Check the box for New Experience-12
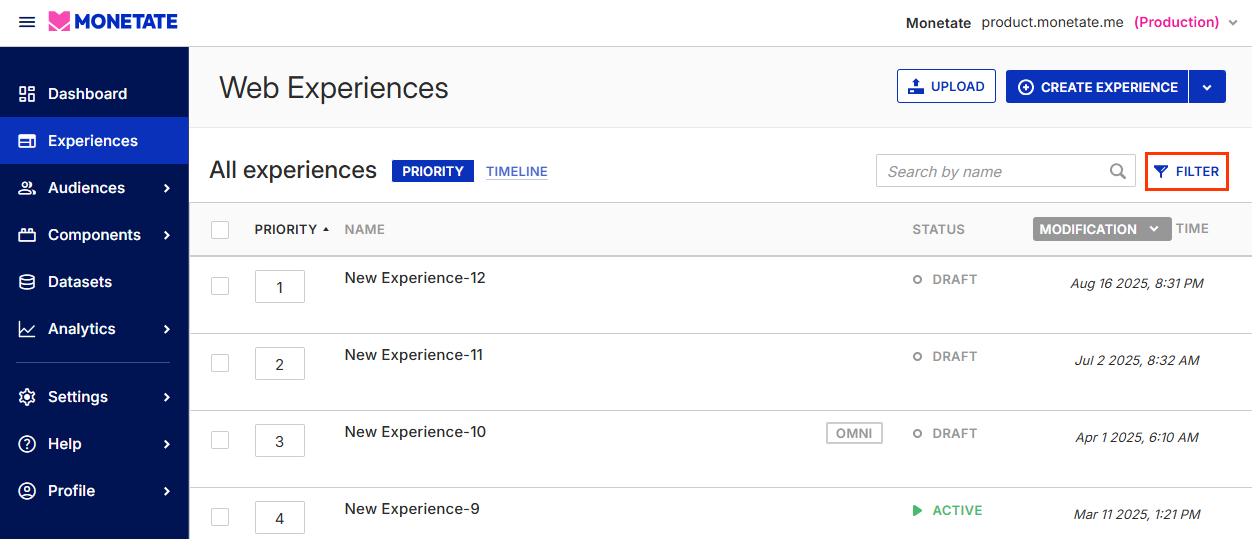The height and width of the screenshot is (539, 1252). [x=220, y=286]
